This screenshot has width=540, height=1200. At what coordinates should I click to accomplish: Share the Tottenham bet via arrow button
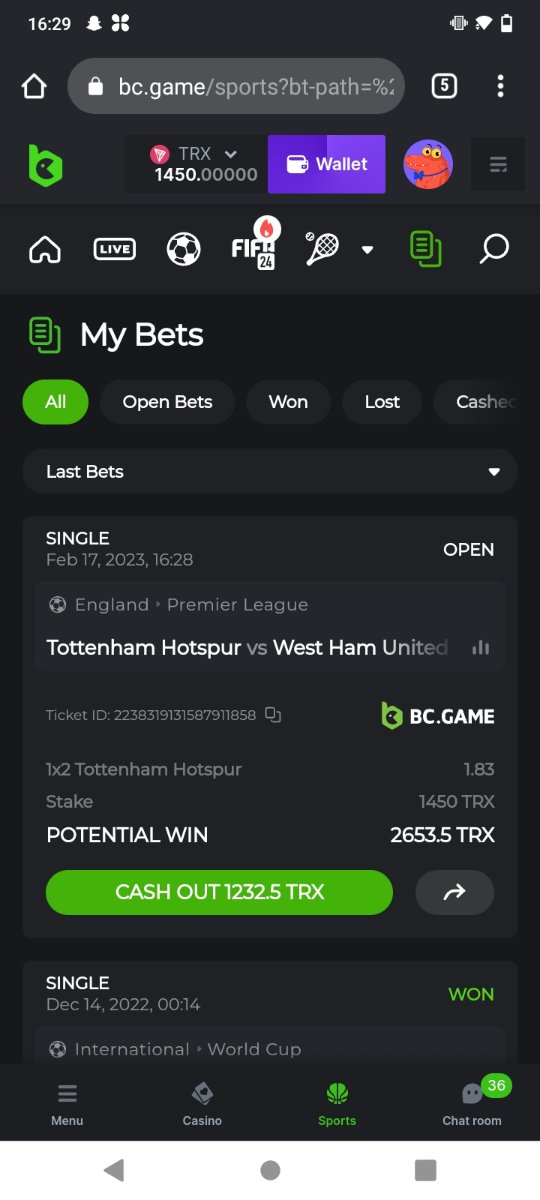click(x=455, y=892)
